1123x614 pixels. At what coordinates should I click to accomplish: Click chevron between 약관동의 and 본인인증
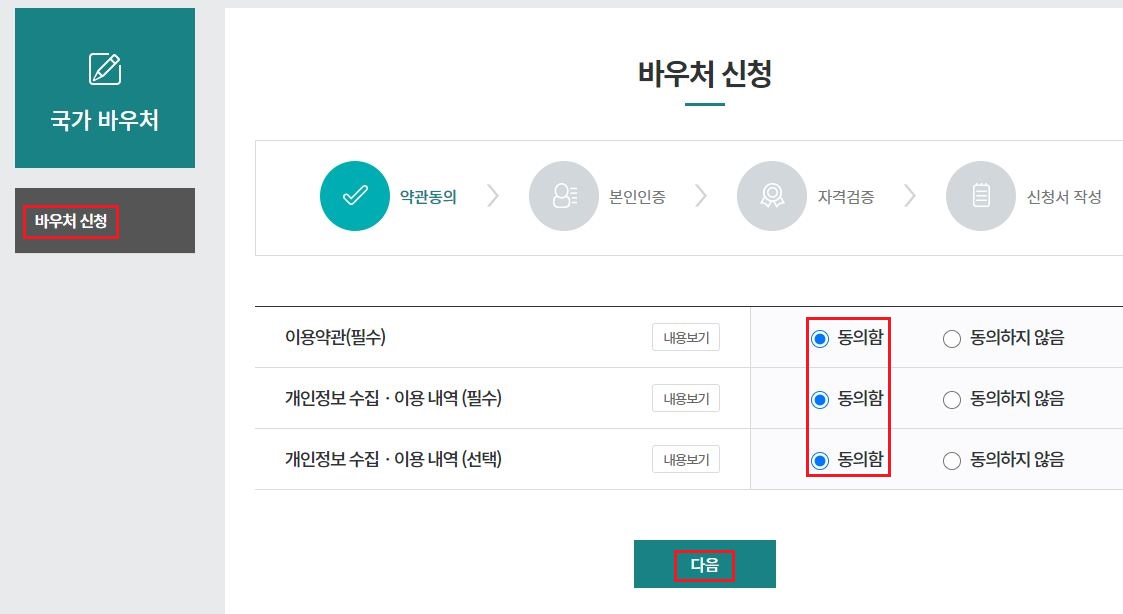click(x=492, y=197)
